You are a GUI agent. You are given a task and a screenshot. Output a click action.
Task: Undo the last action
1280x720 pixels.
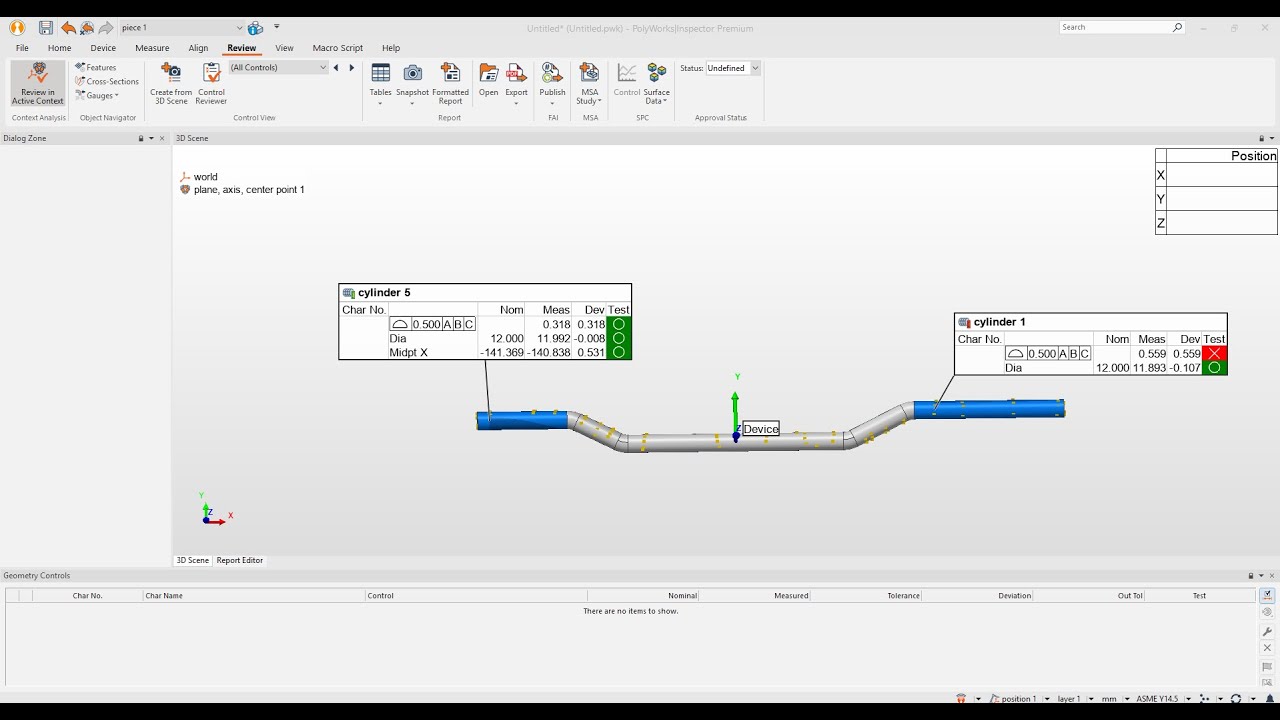[x=68, y=28]
